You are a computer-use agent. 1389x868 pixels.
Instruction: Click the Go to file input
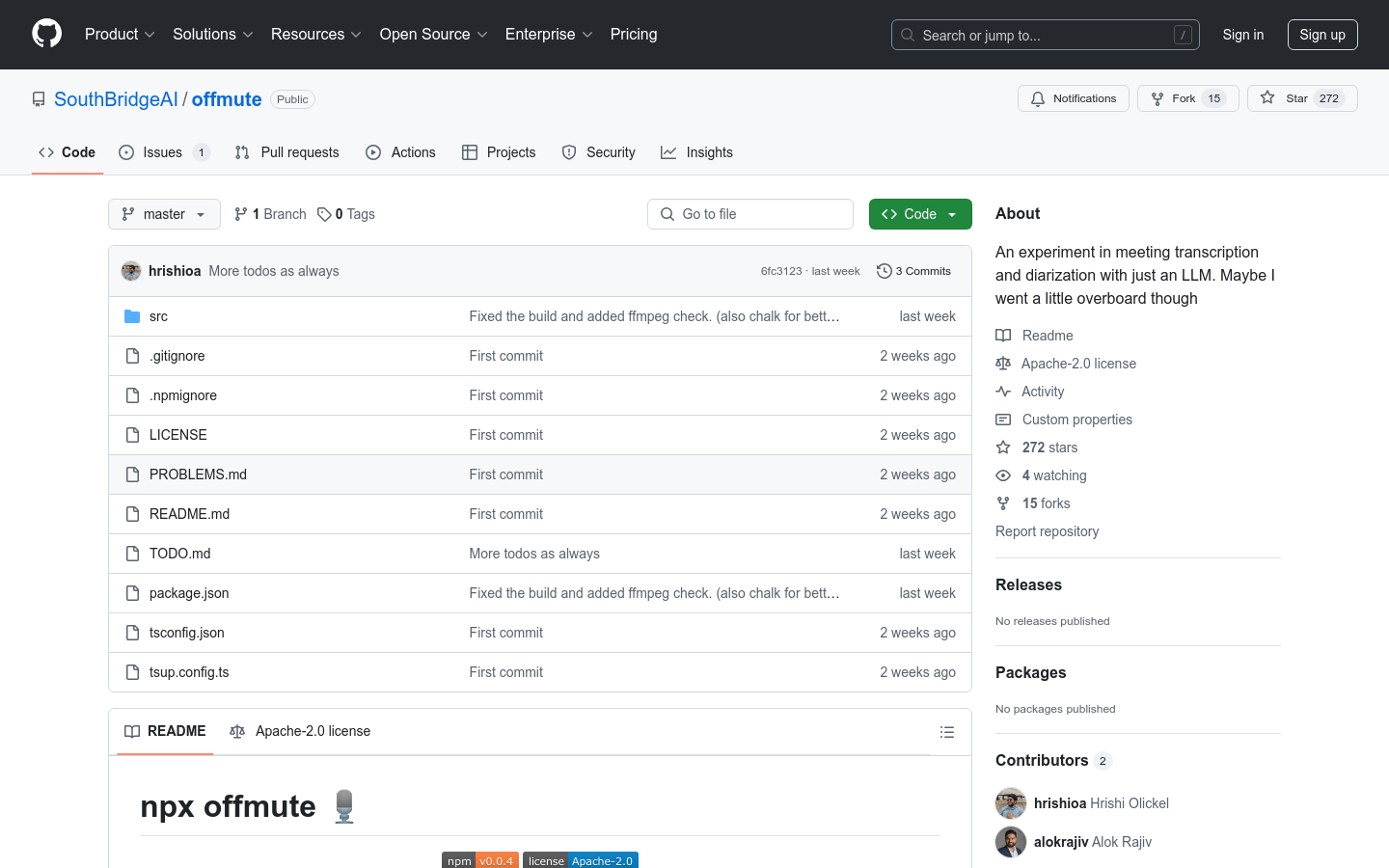(750, 214)
